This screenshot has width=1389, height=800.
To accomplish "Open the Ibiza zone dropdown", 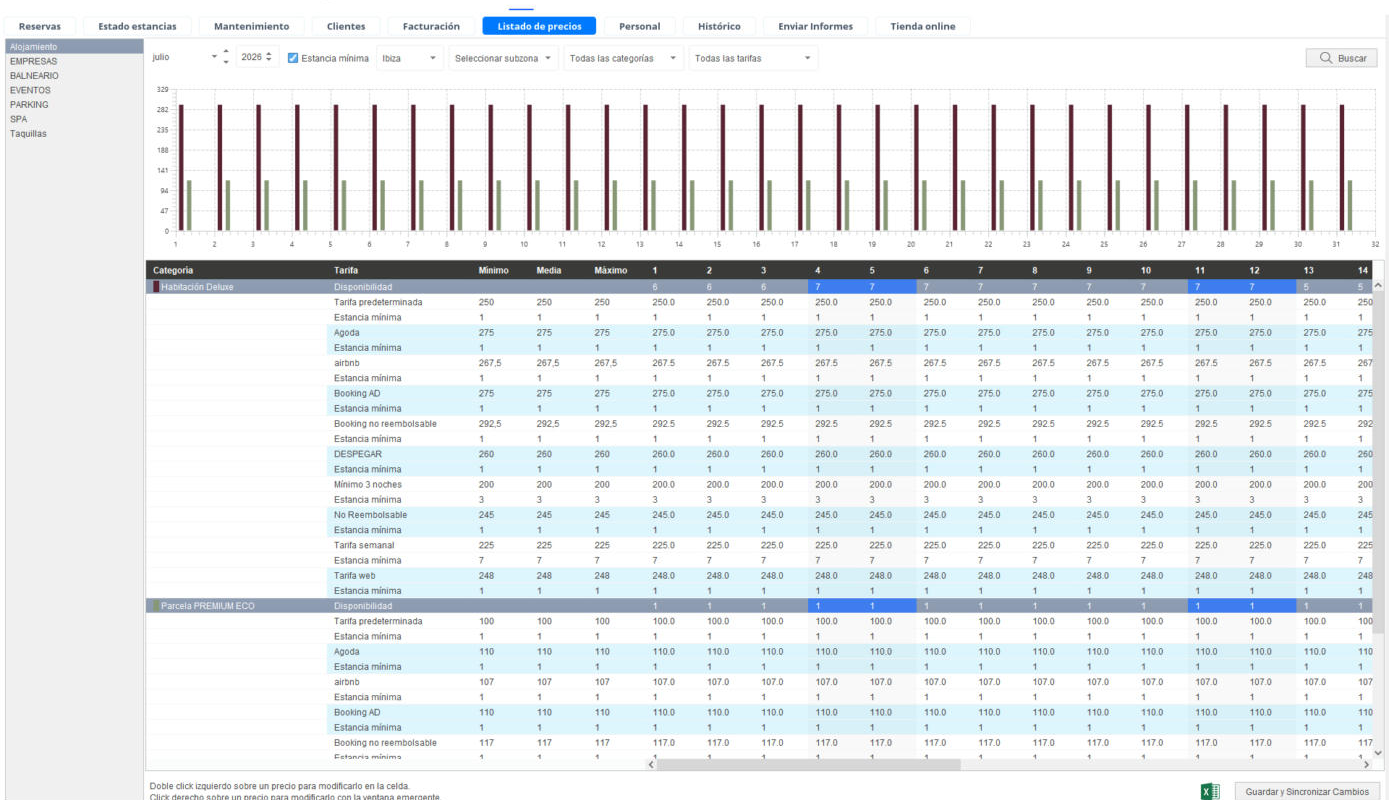I will (410, 58).
